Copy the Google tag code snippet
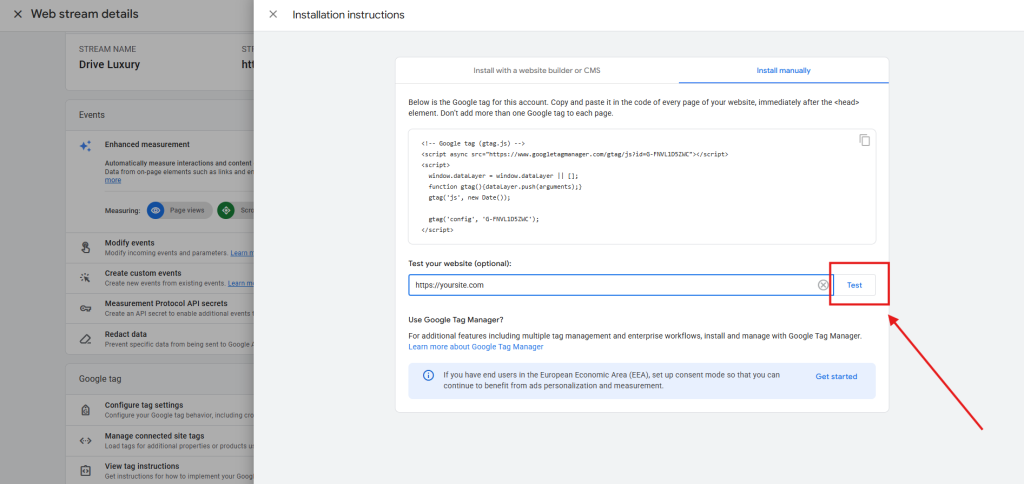Image resolution: width=1024 pixels, height=484 pixels. [x=864, y=140]
